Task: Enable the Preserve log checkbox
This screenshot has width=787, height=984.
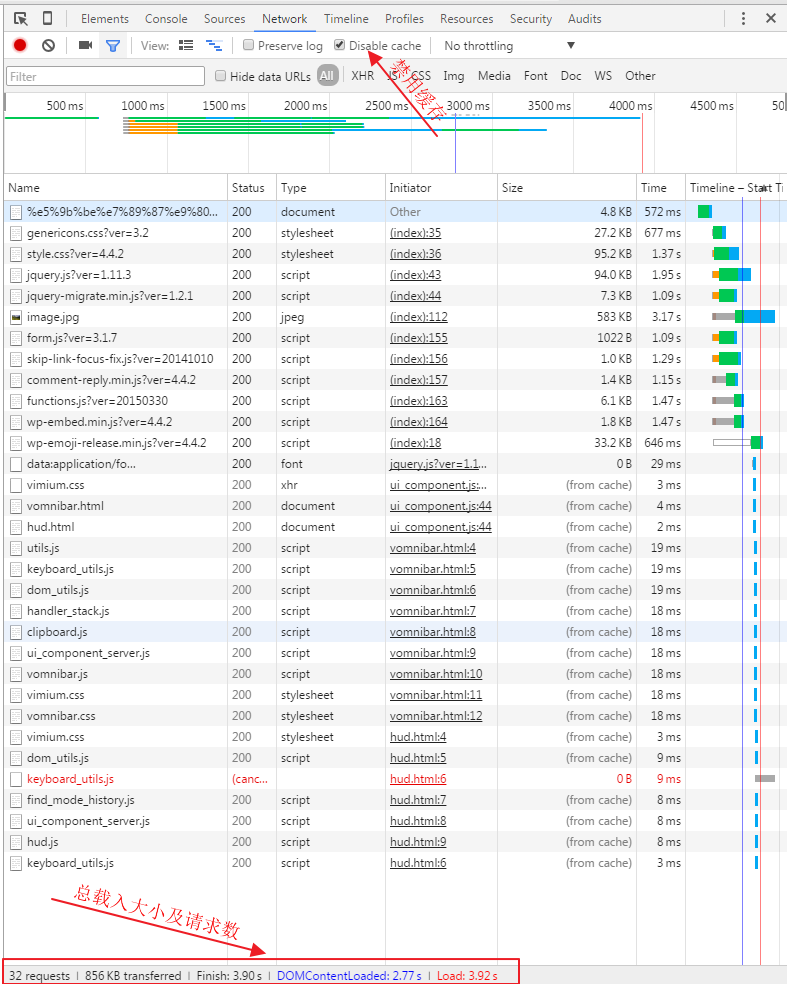Action: (x=249, y=45)
